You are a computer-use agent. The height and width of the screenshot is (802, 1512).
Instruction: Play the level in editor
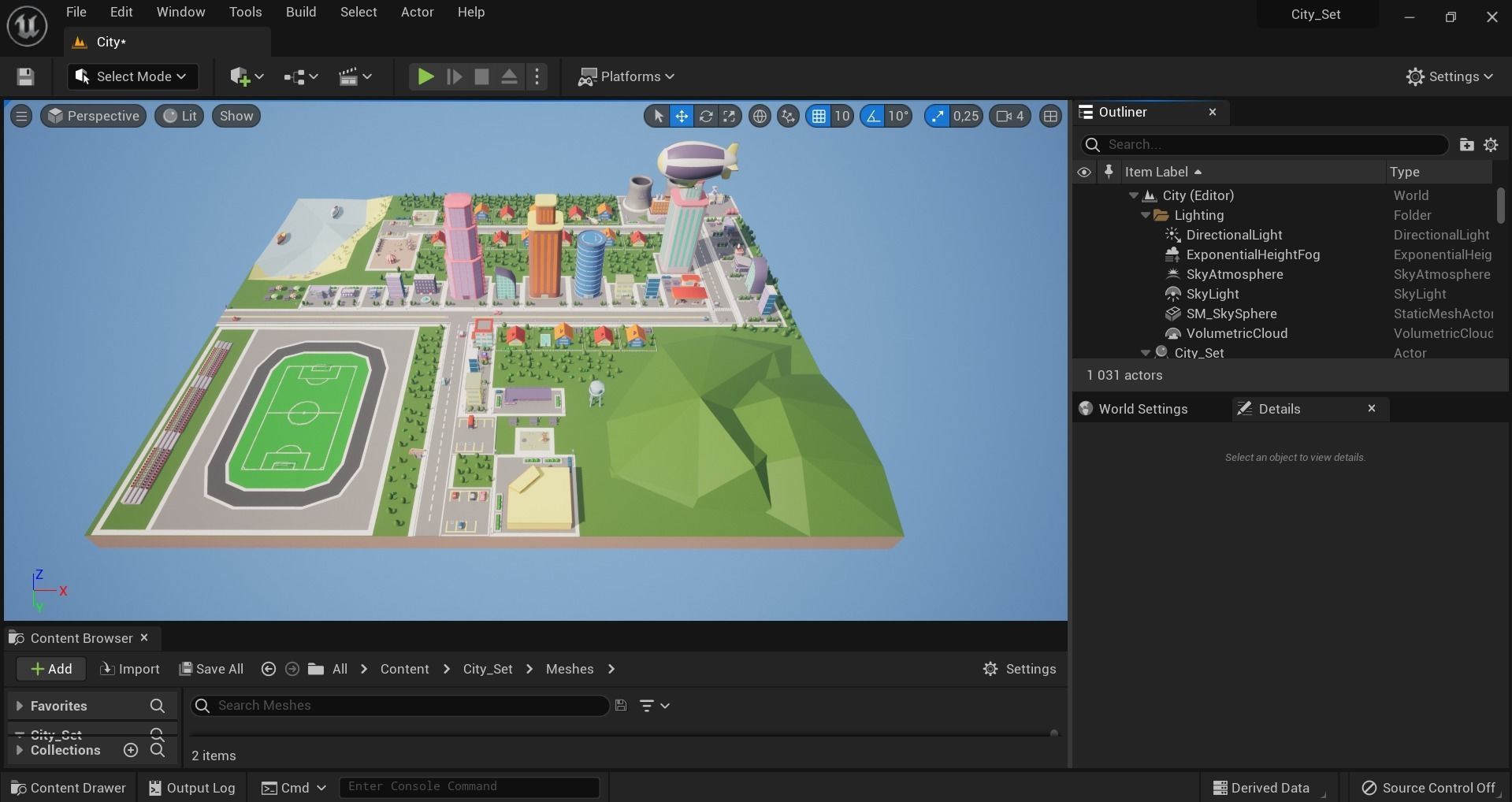(x=425, y=76)
